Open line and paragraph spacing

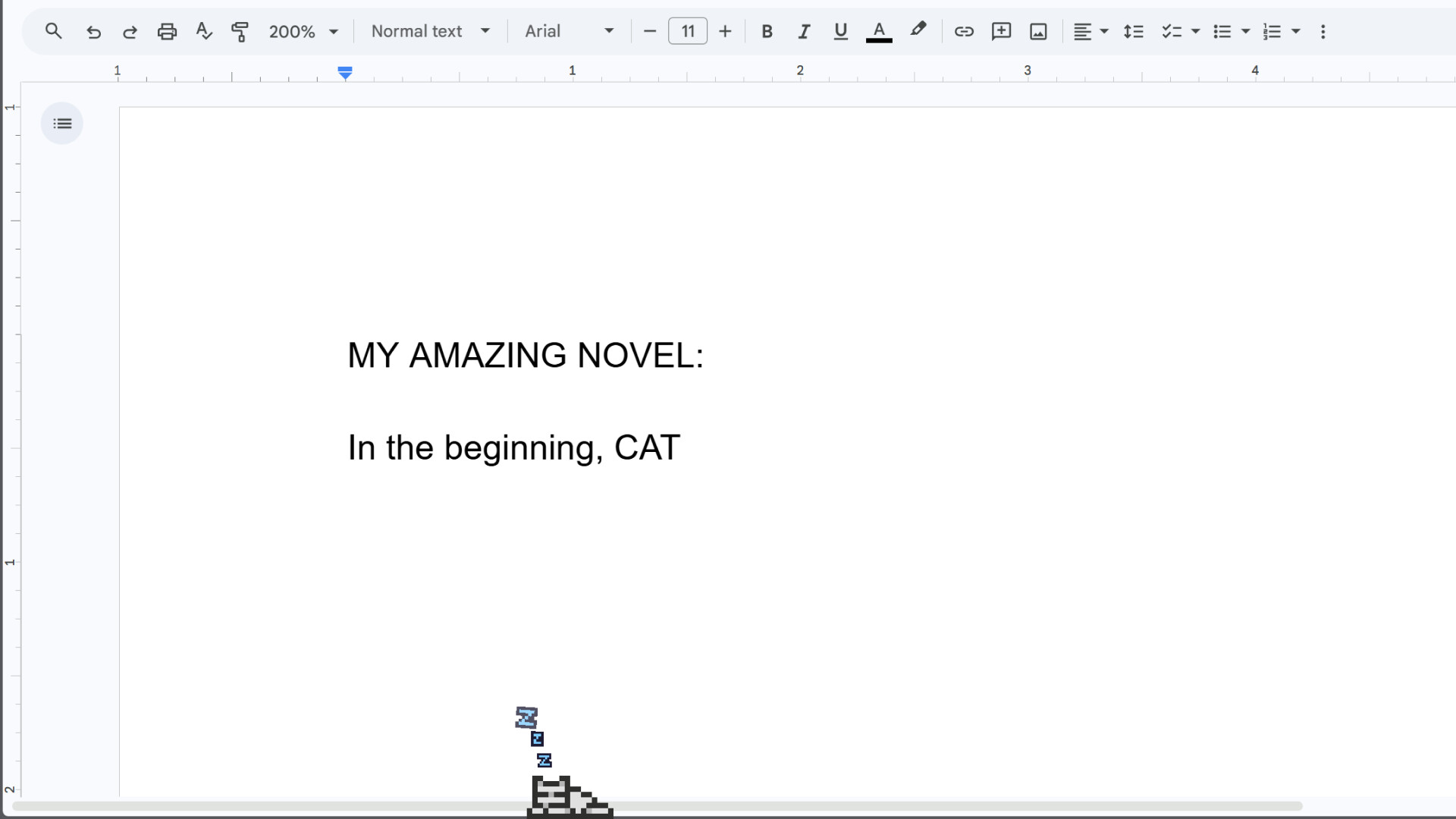(x=1133, y=31)
